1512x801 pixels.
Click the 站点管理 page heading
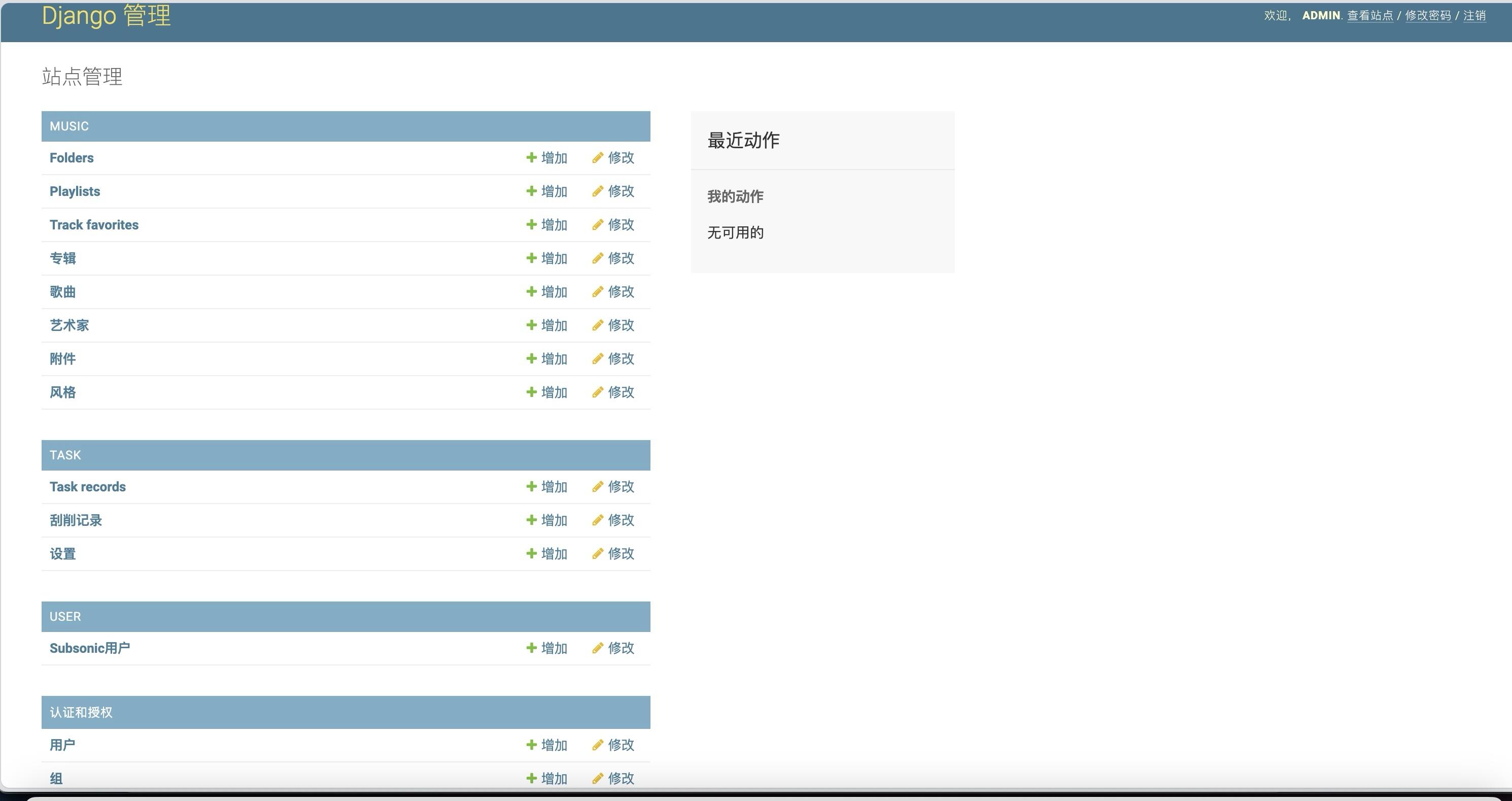pyautogui.click(x=82, y=76)
